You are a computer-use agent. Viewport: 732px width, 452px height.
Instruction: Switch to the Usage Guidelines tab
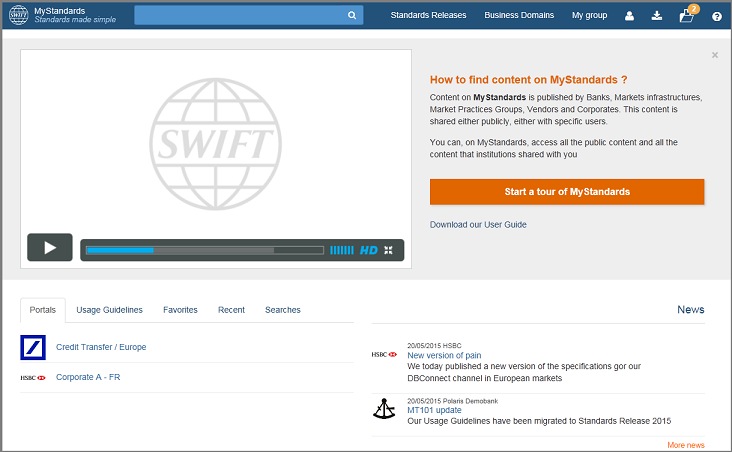point(110,310)
